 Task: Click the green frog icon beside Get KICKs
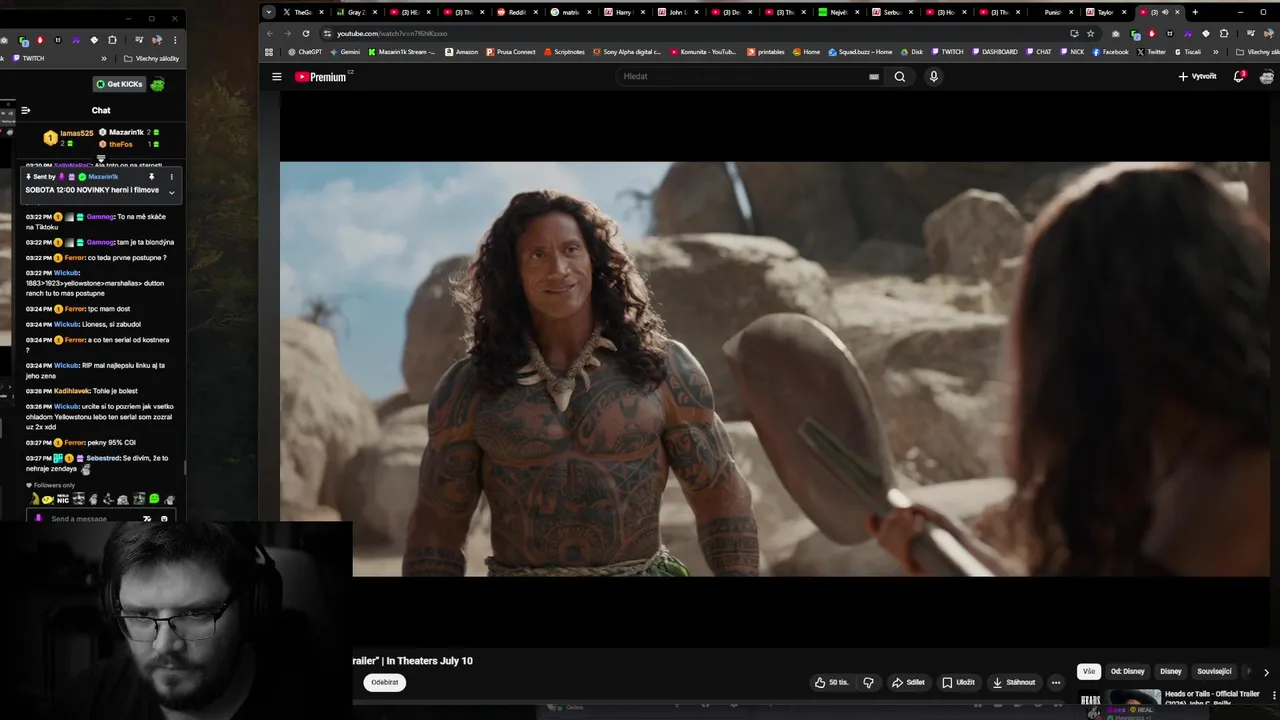(x=157, y=84)
